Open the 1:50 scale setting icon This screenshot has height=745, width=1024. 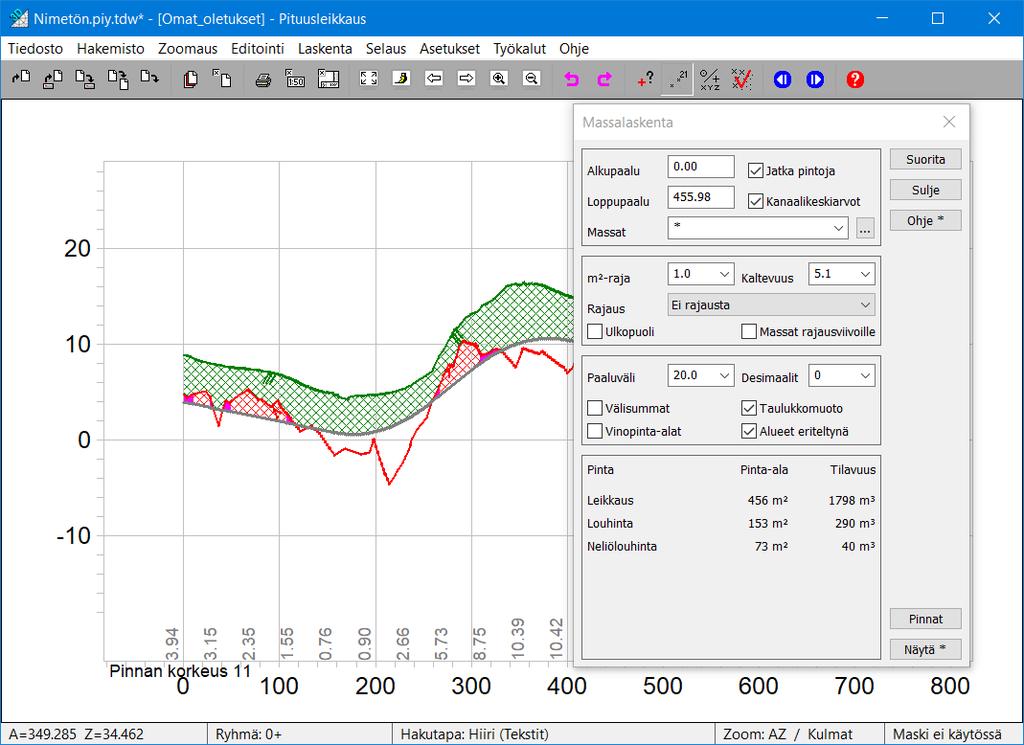tap(295, 79)
